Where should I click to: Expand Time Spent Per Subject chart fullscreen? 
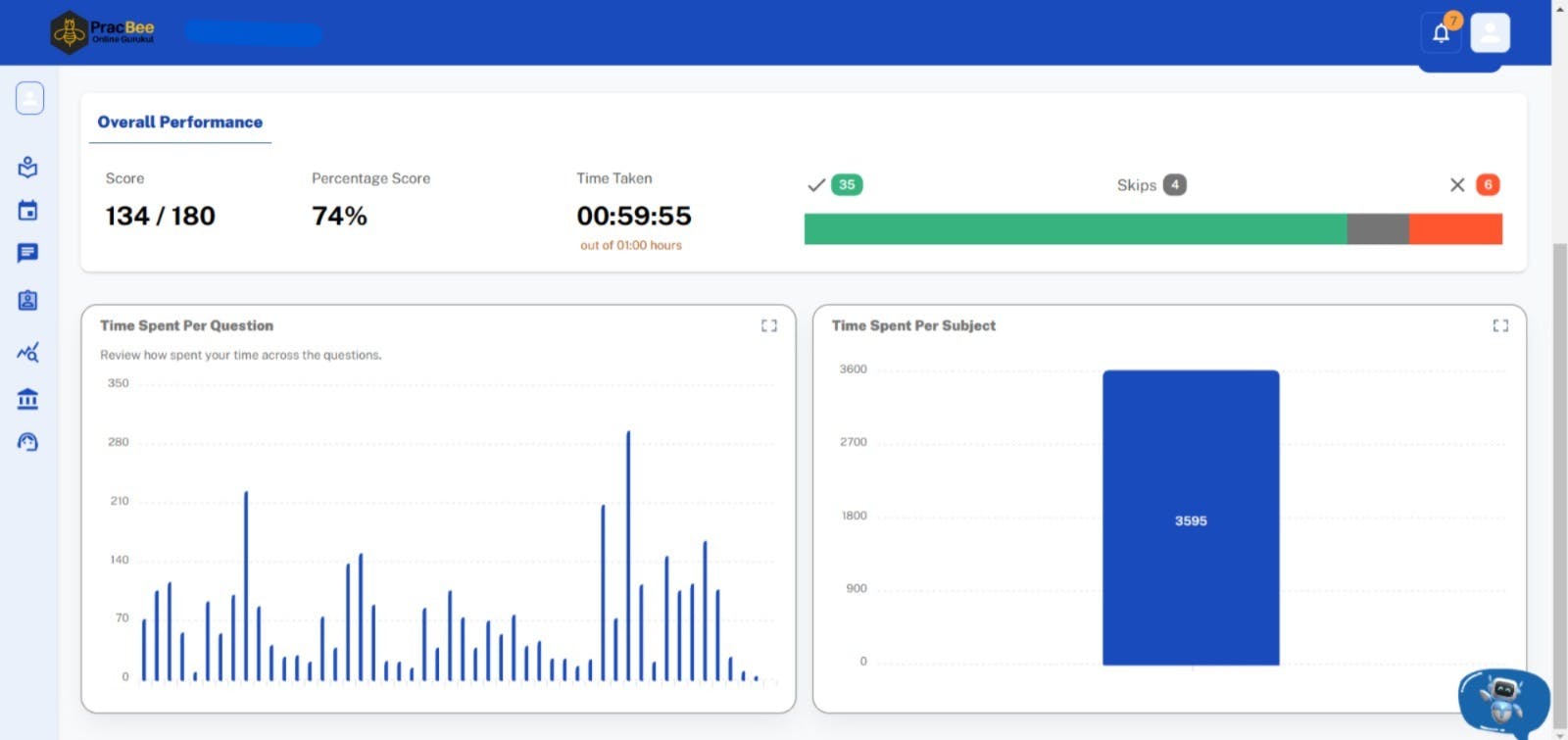click(x=1500, y=325)
